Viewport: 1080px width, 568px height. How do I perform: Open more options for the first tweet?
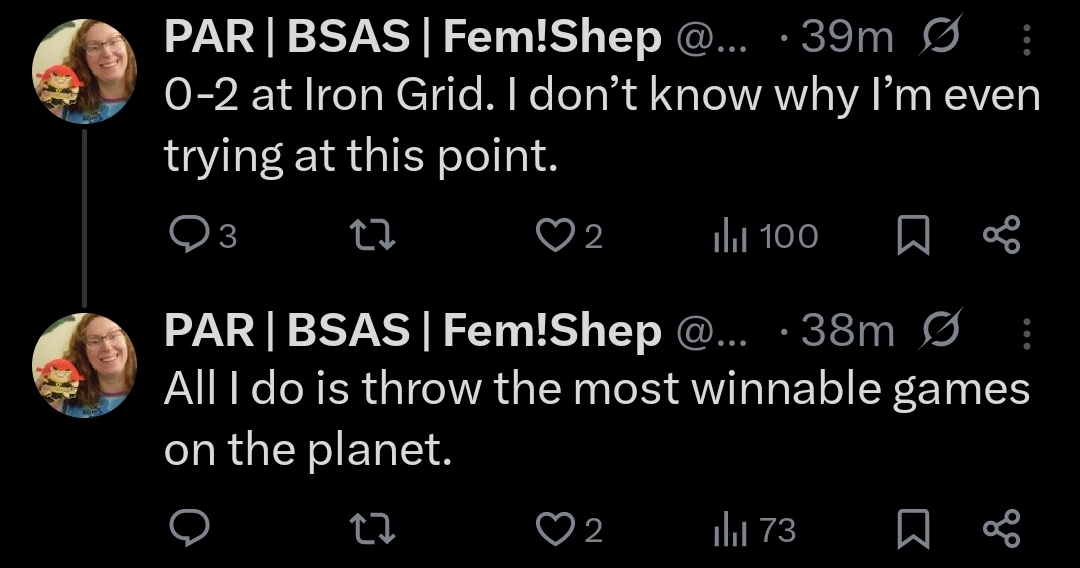tap(1026, 39)
